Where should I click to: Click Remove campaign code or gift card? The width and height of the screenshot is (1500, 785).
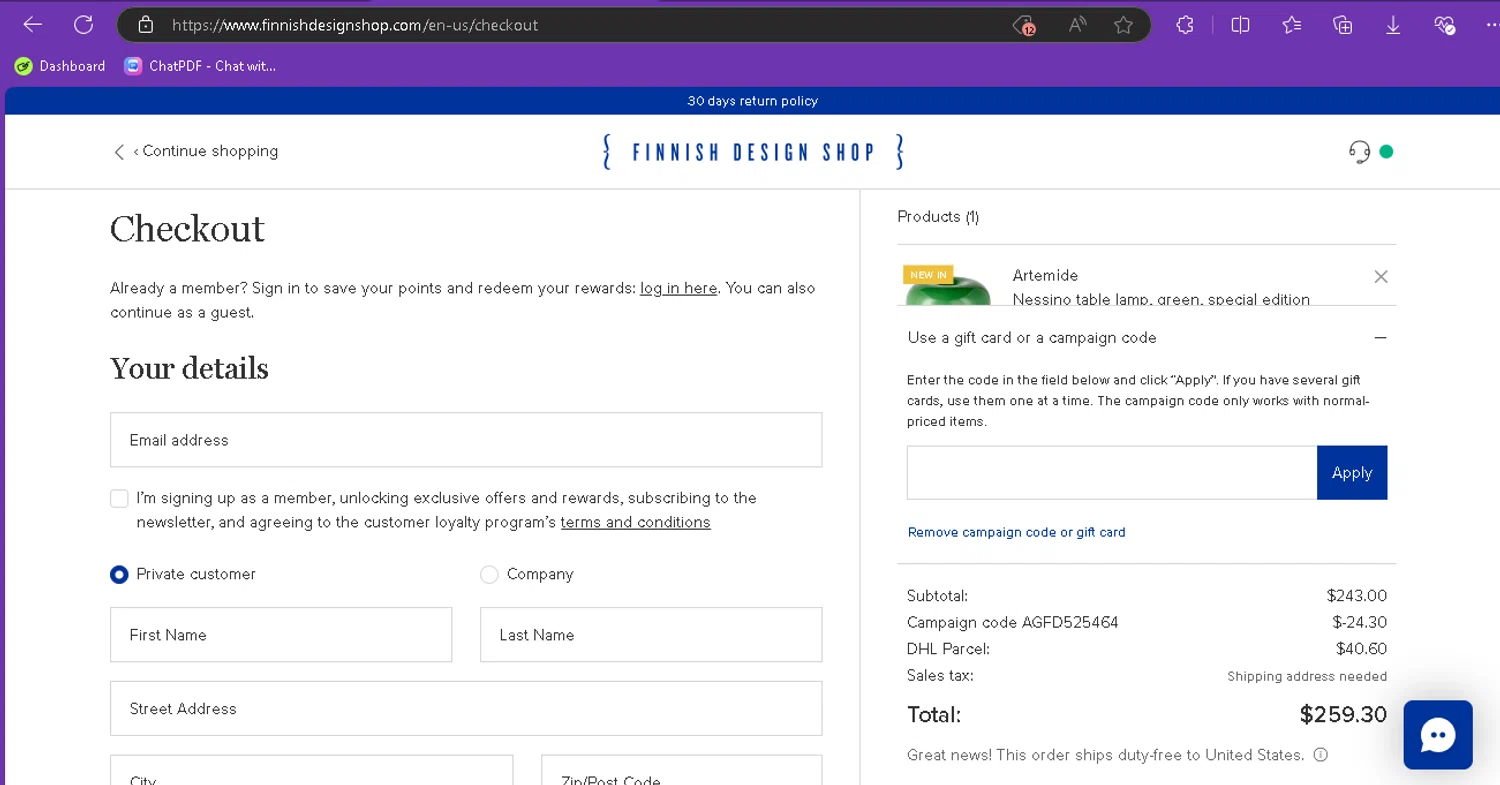click(1016, 532)
